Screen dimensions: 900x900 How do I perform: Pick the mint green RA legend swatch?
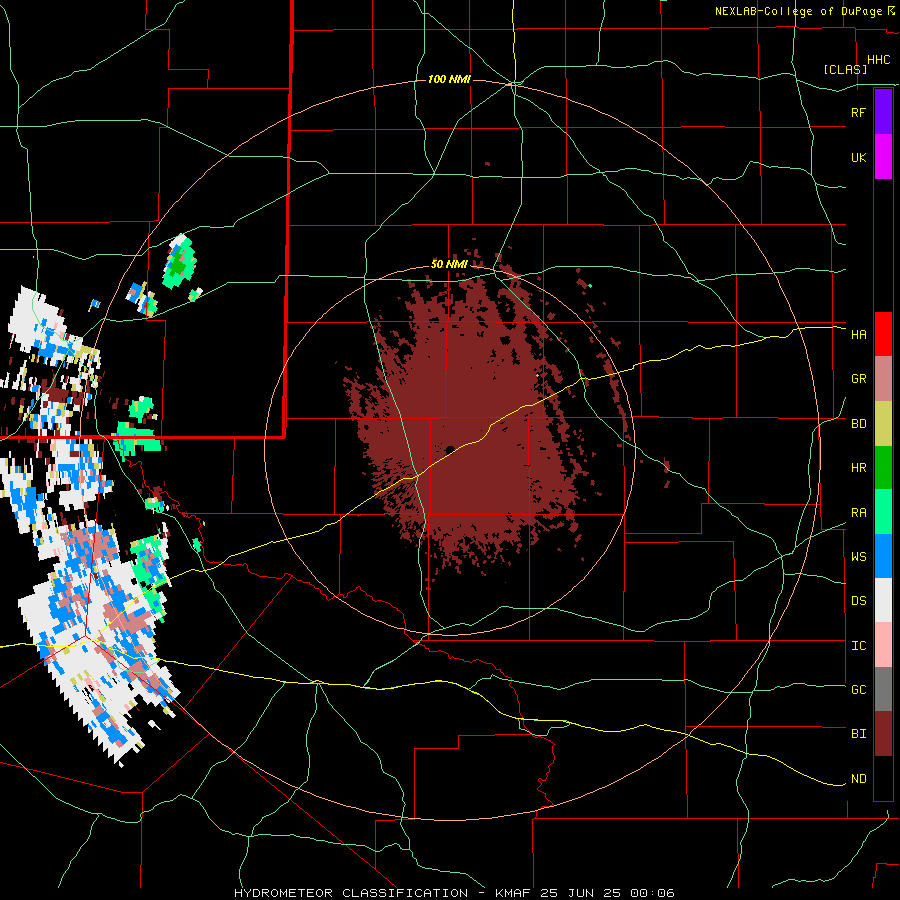click(883, 512)
